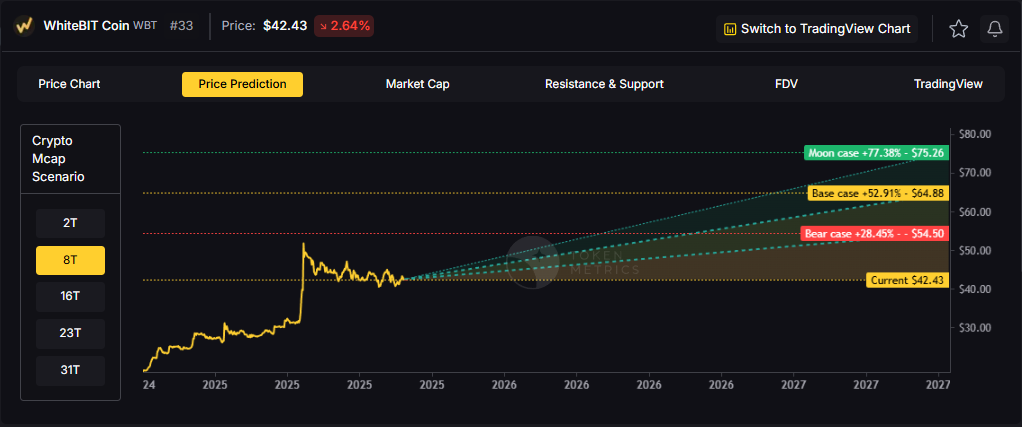Choose the 23T crypto mcap scenario

(x=70, y=333)
